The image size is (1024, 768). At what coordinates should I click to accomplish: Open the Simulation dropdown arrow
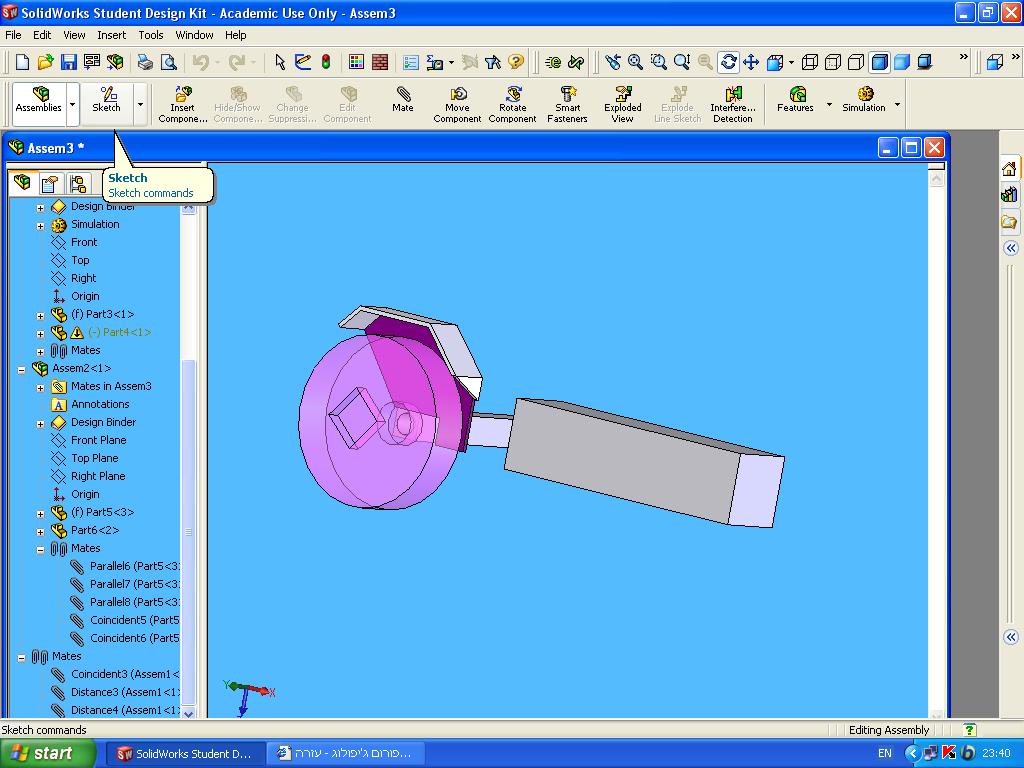coord(897,104)
